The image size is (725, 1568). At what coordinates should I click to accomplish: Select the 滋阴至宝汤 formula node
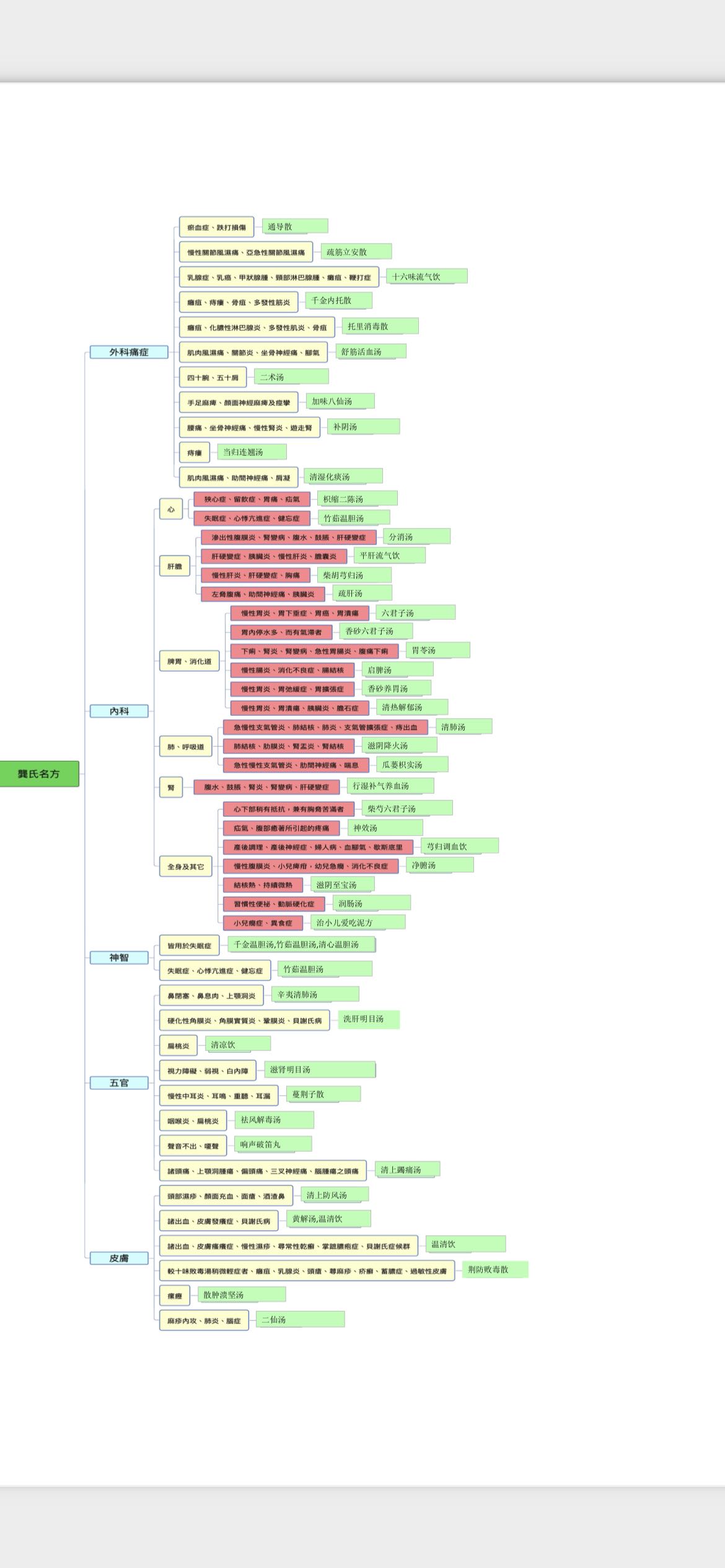(343, 884)
